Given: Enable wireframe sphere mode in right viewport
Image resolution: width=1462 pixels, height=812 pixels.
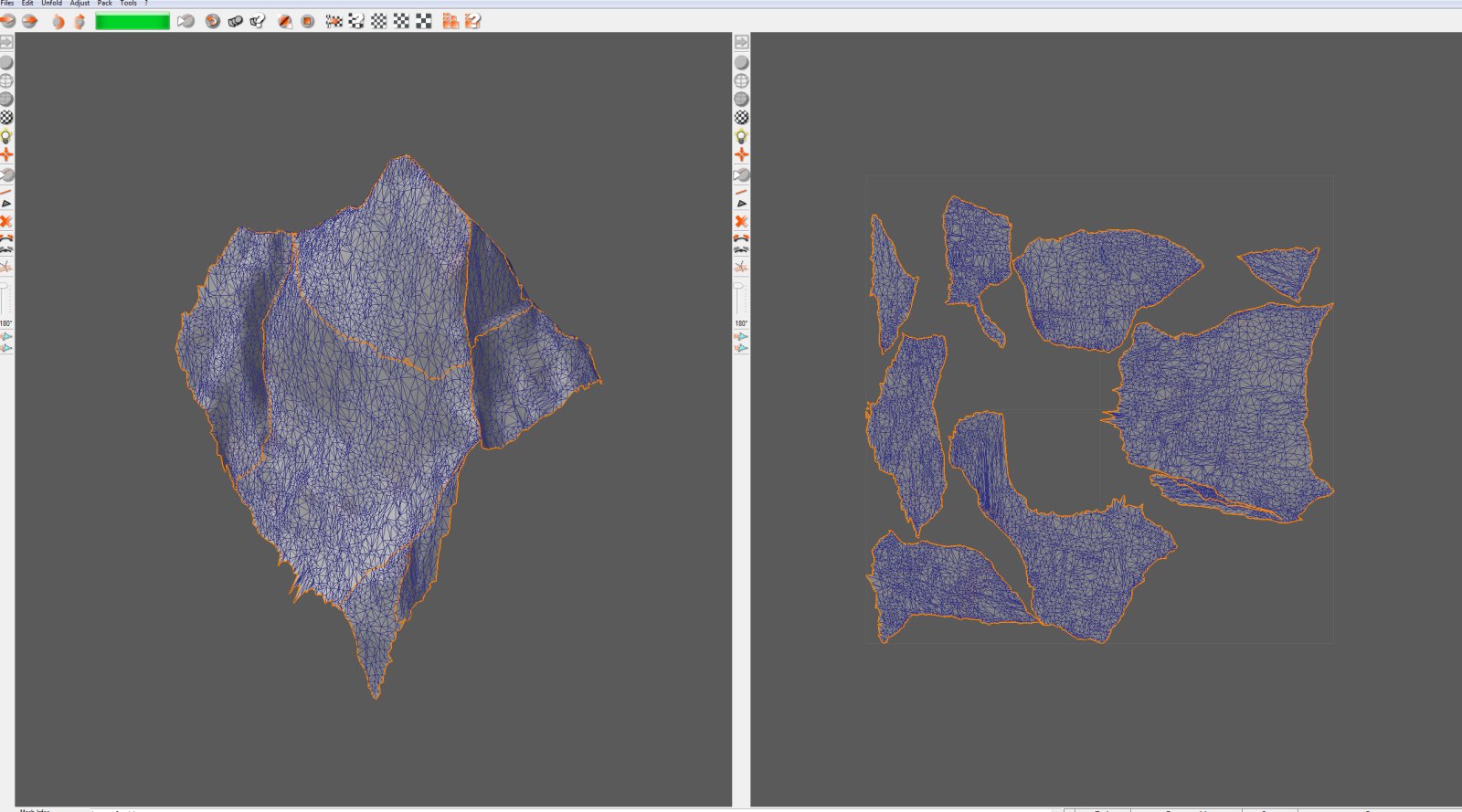Looking at the screenshot, I should pyautogui.click(x=741, y=80).
